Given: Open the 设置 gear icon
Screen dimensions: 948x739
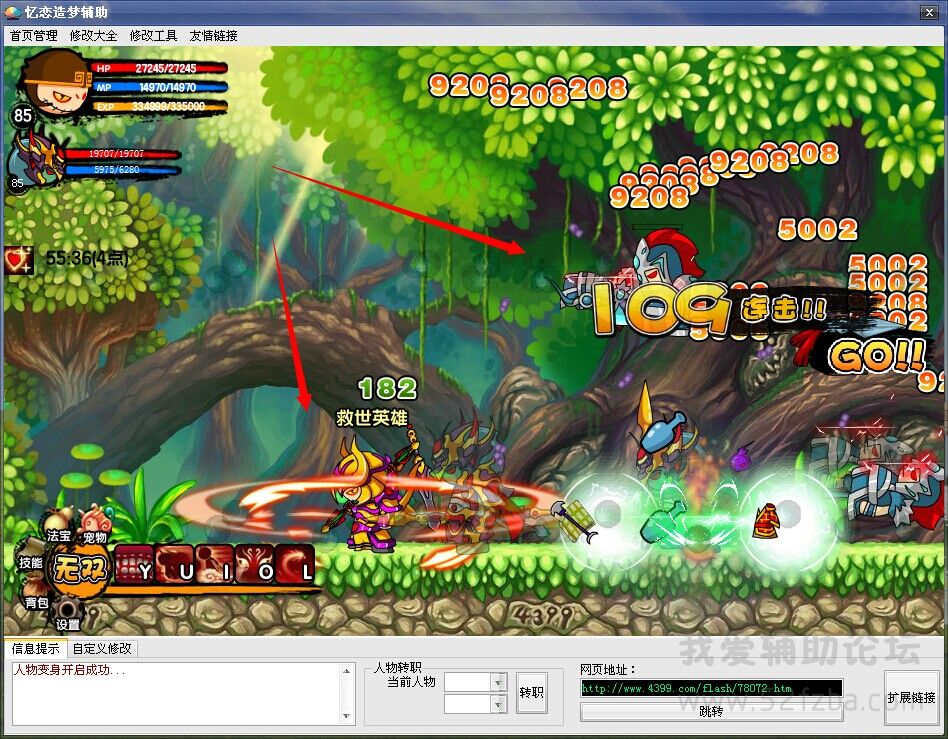Looking at the screenshot, I should [x=68, y=614].
